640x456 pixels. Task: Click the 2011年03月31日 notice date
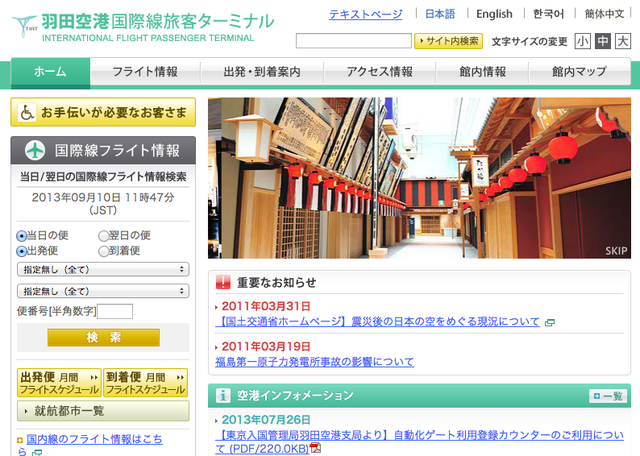266,306
